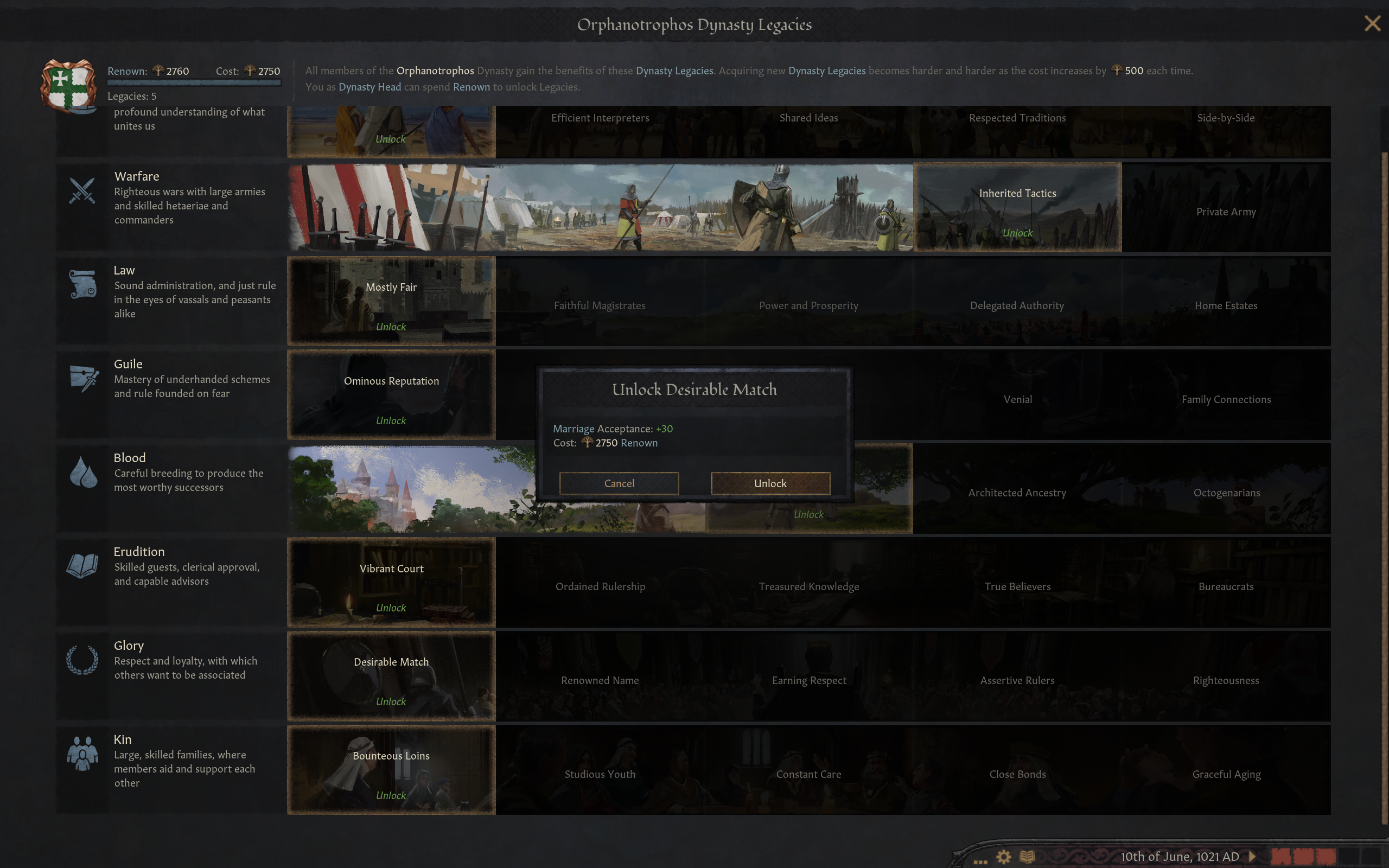Click the Warfare crossed swords icon
Viewport: 1389px width, 868px height.
point(82,190)
